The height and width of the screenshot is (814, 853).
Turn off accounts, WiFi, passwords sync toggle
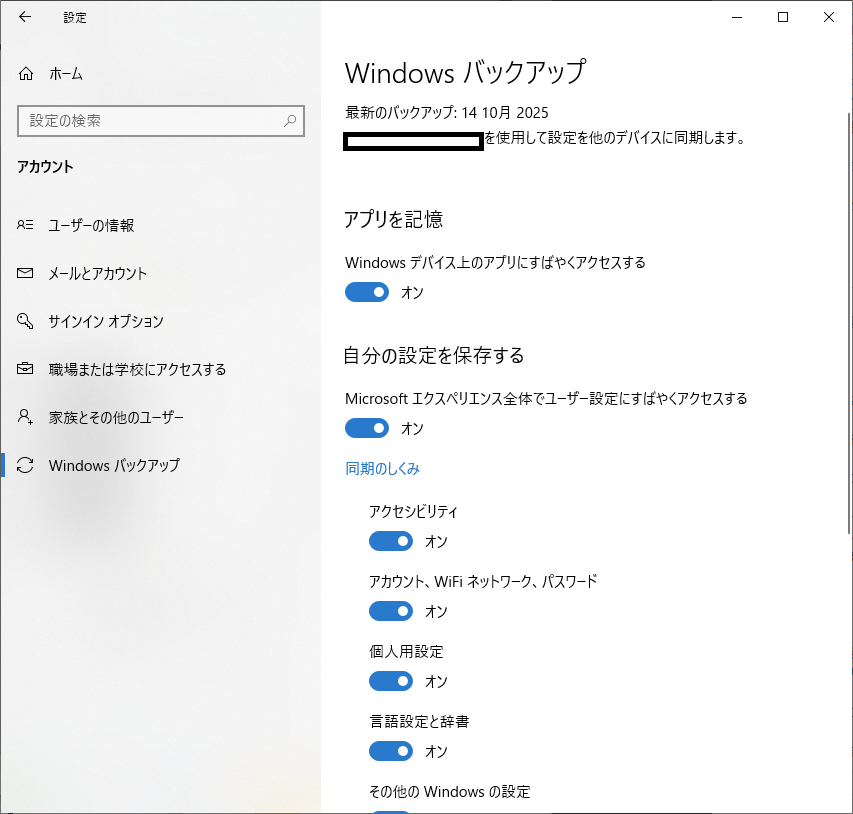pyautogui.click(x=391, y=611)
